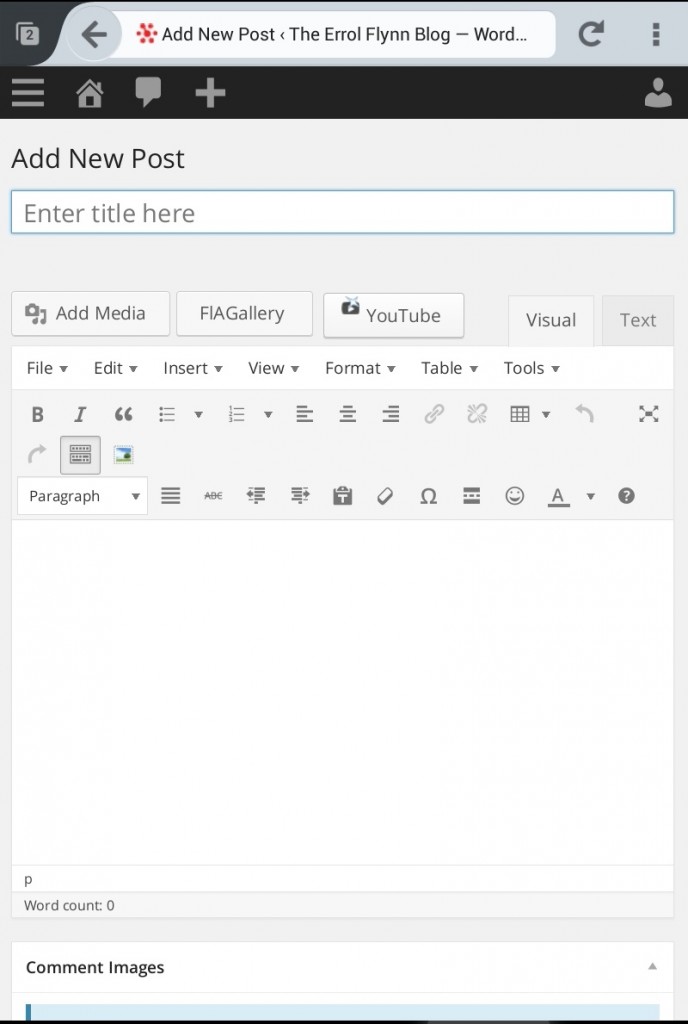Align text left
Screen dimensions: 688x1024
click(304, 414)
